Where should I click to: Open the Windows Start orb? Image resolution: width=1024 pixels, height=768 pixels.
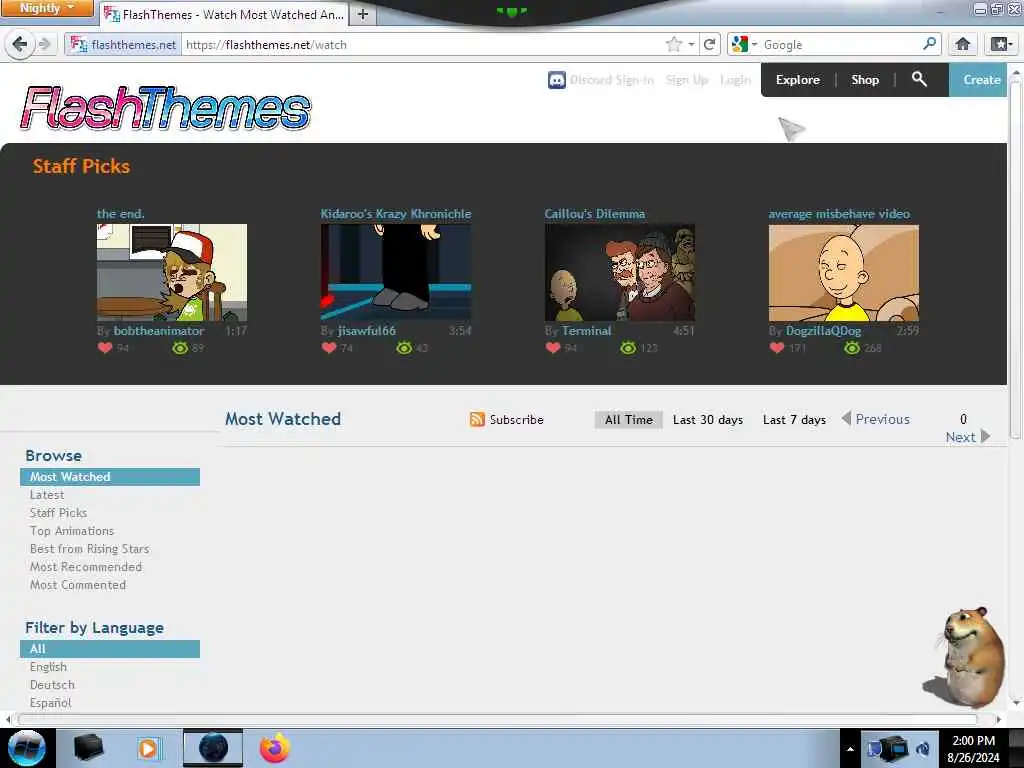(27, 748)
